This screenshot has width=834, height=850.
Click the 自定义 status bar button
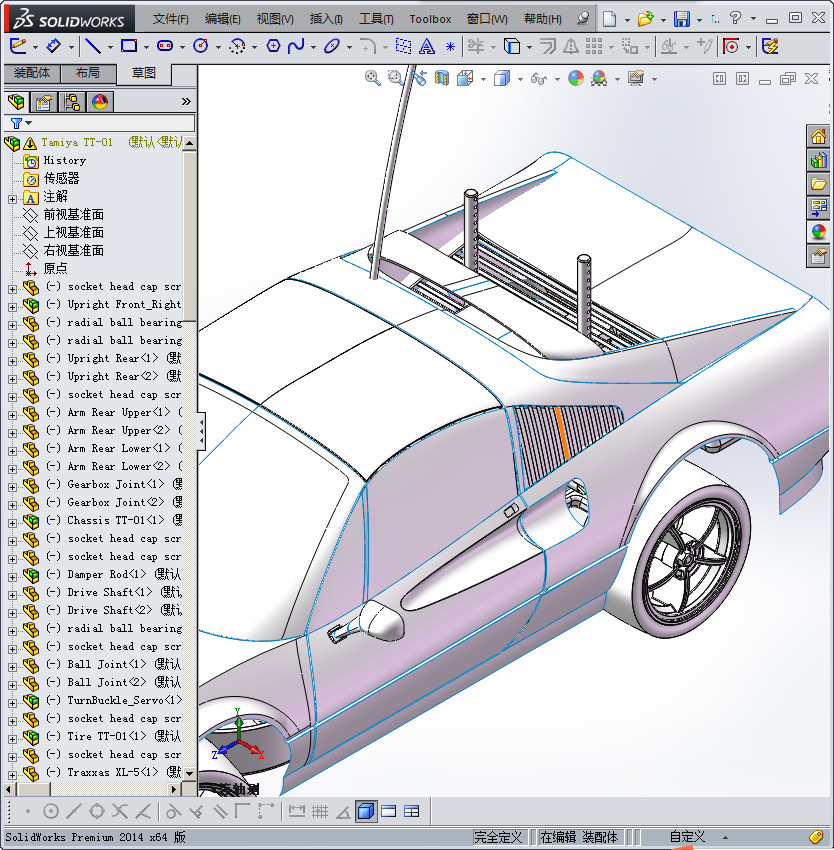[x=687, y=837]
